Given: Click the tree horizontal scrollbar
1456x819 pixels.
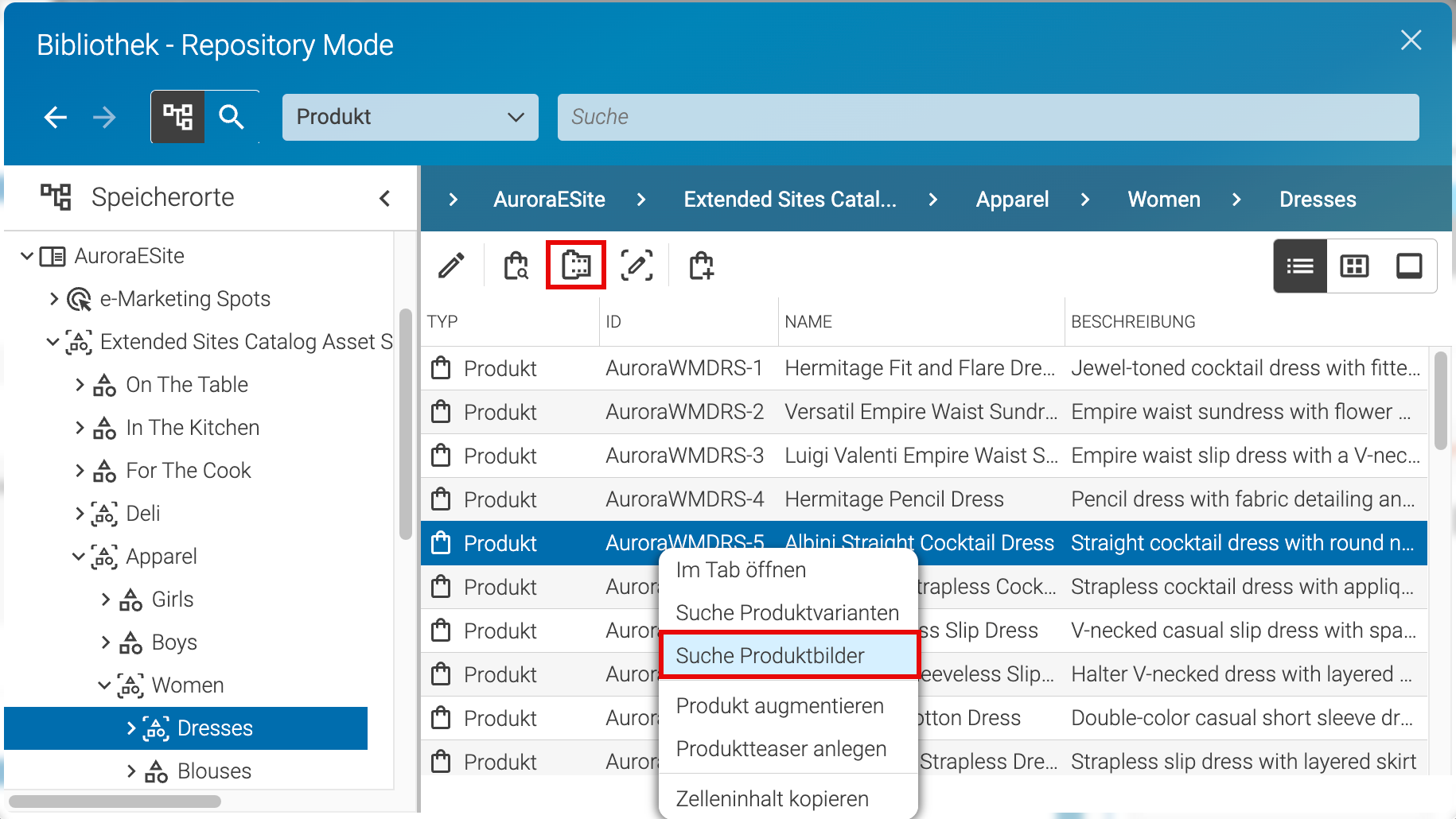Looking at the screenshot, I should [115, 802].
